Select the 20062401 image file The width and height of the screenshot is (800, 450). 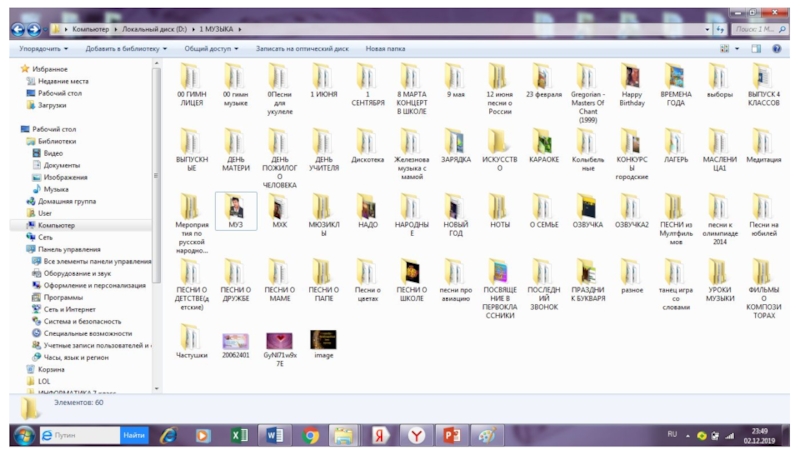235,345
